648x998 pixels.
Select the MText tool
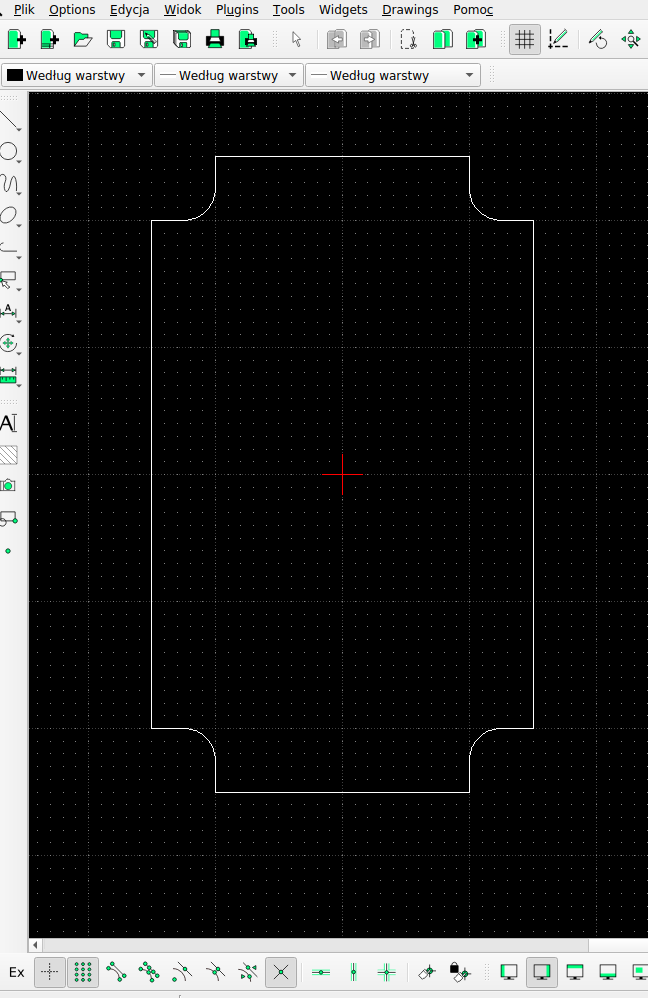tap(9, 423)
